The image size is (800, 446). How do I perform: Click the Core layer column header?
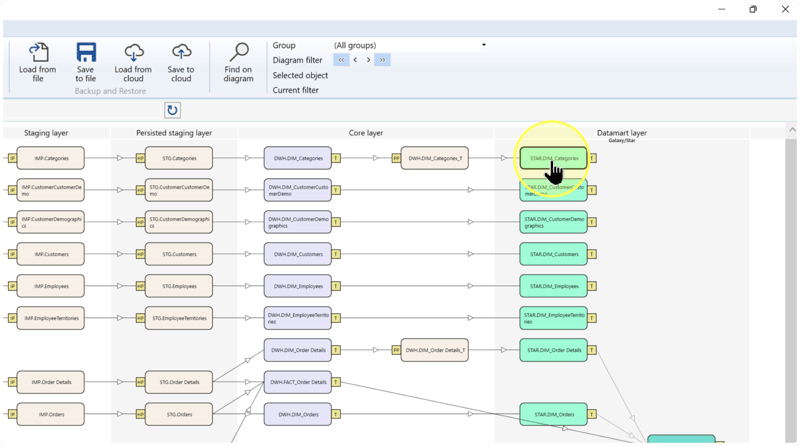366,133
